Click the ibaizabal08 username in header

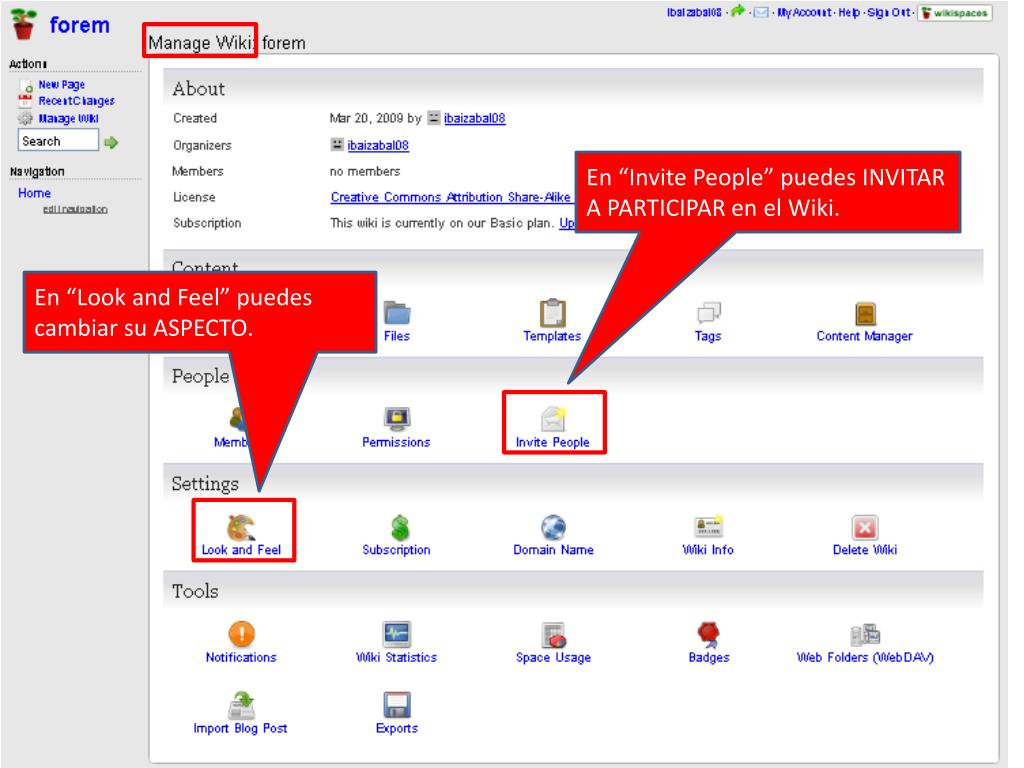pos(694,12)
